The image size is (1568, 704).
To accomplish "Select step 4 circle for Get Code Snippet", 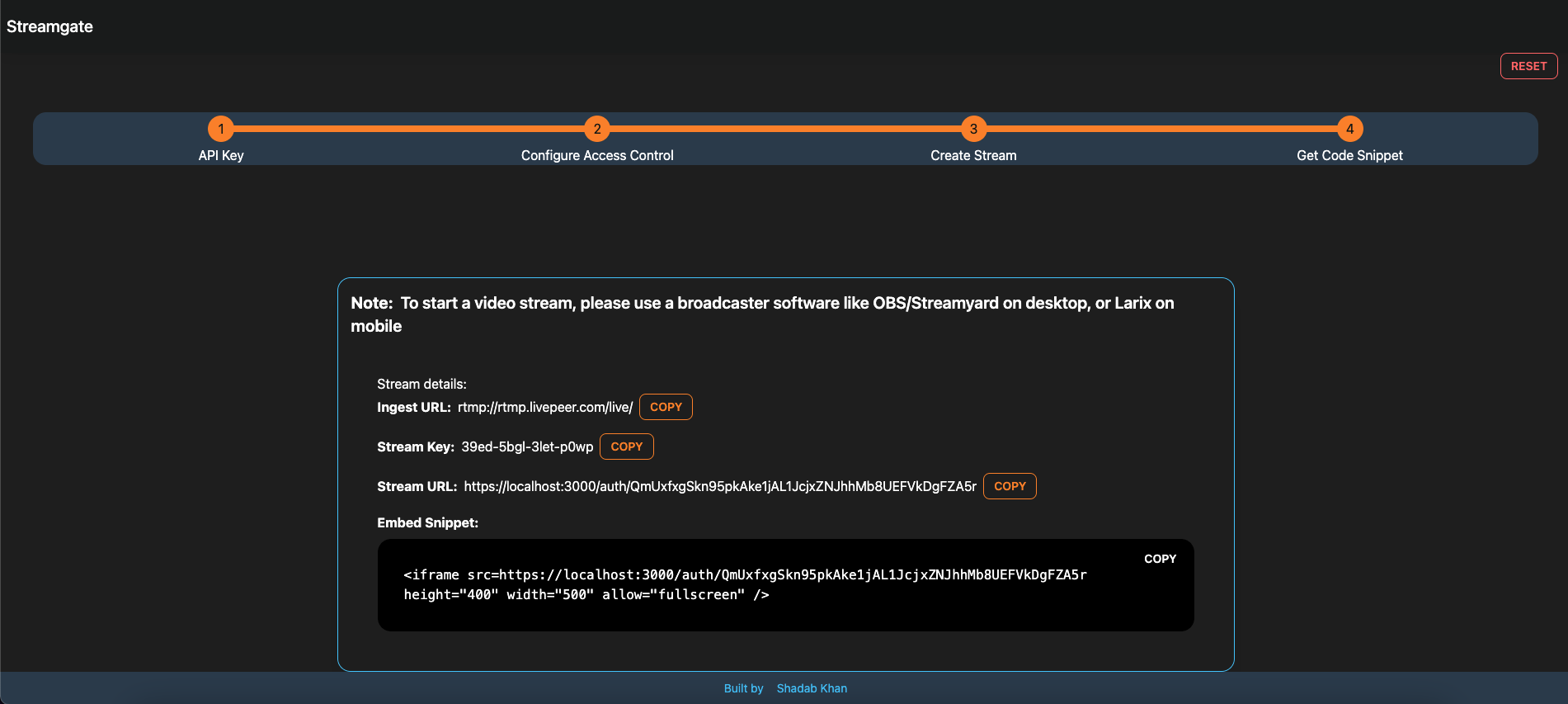I will pos(1349,129).
